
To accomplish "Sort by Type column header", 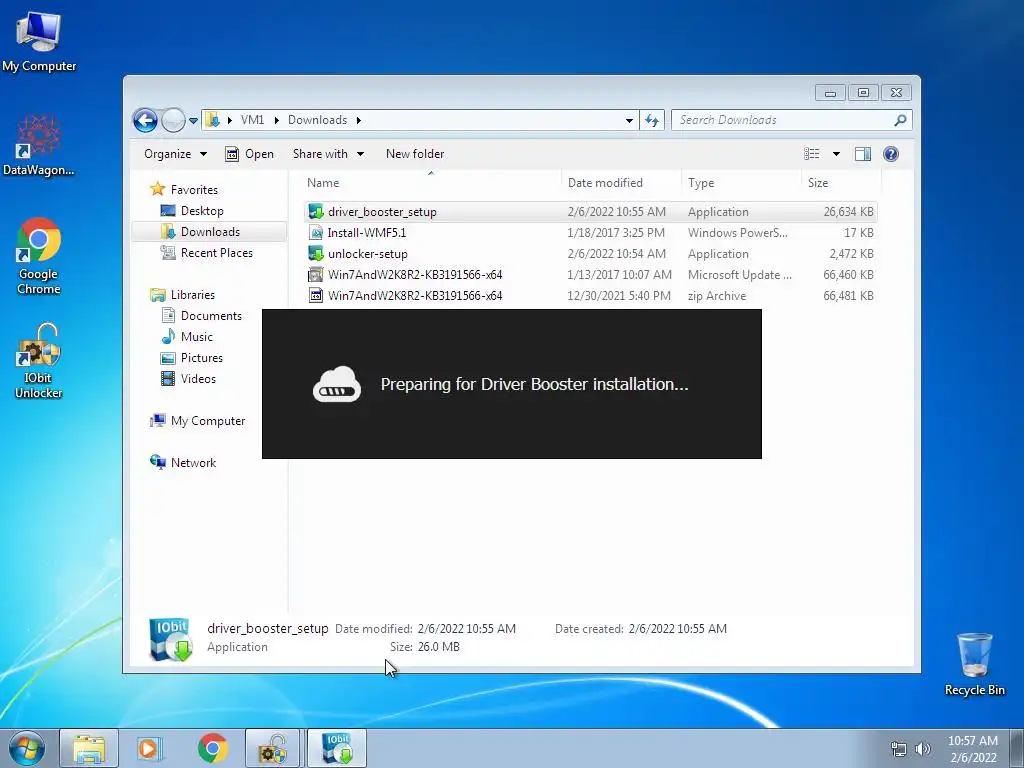I will [741, 183].
